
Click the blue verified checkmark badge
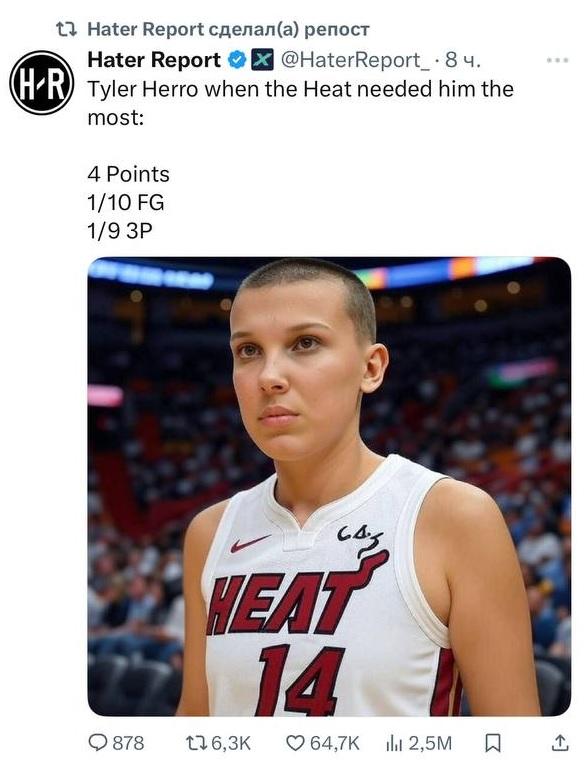tap(238, 60)
